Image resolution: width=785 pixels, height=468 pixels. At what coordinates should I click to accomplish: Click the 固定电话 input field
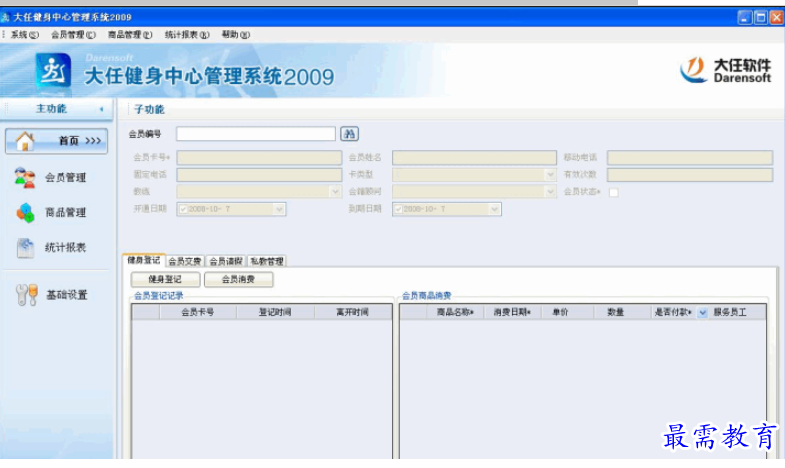click(x=259, y=175)
